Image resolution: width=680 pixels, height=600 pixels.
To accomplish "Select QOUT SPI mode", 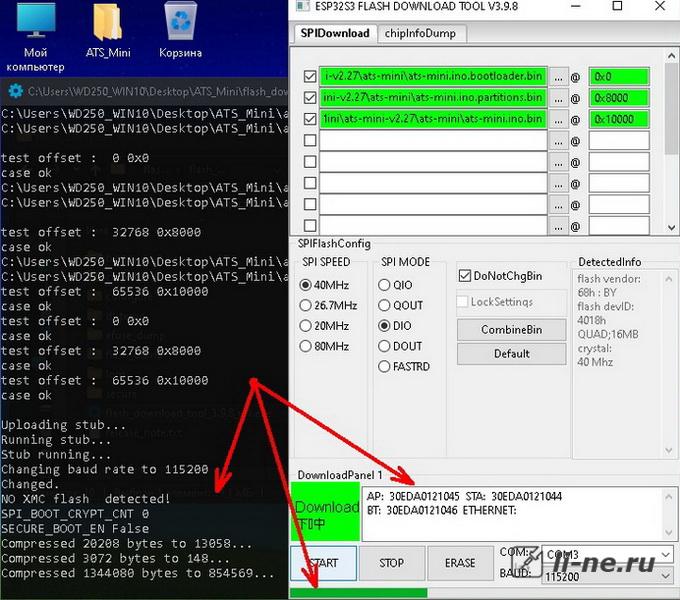I will click(x=384, y=305).
